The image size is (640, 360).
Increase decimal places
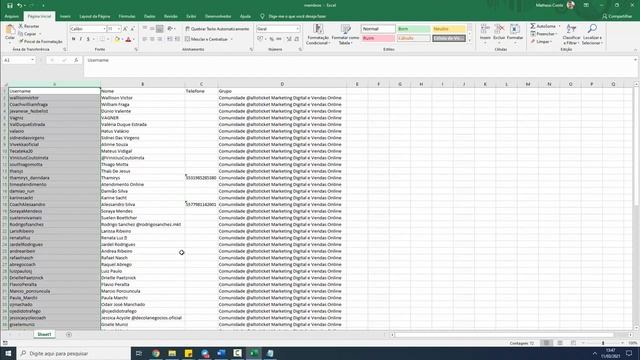point(289,39)
